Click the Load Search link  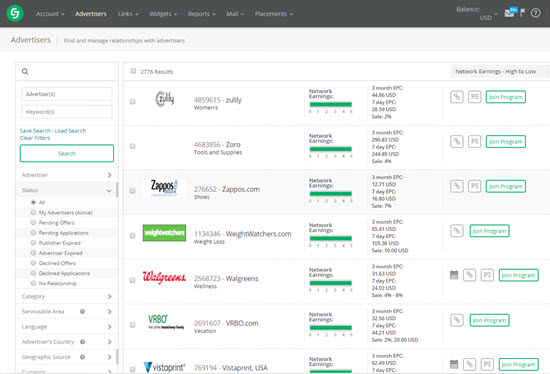pyautogui.click(x=70, y=131)
